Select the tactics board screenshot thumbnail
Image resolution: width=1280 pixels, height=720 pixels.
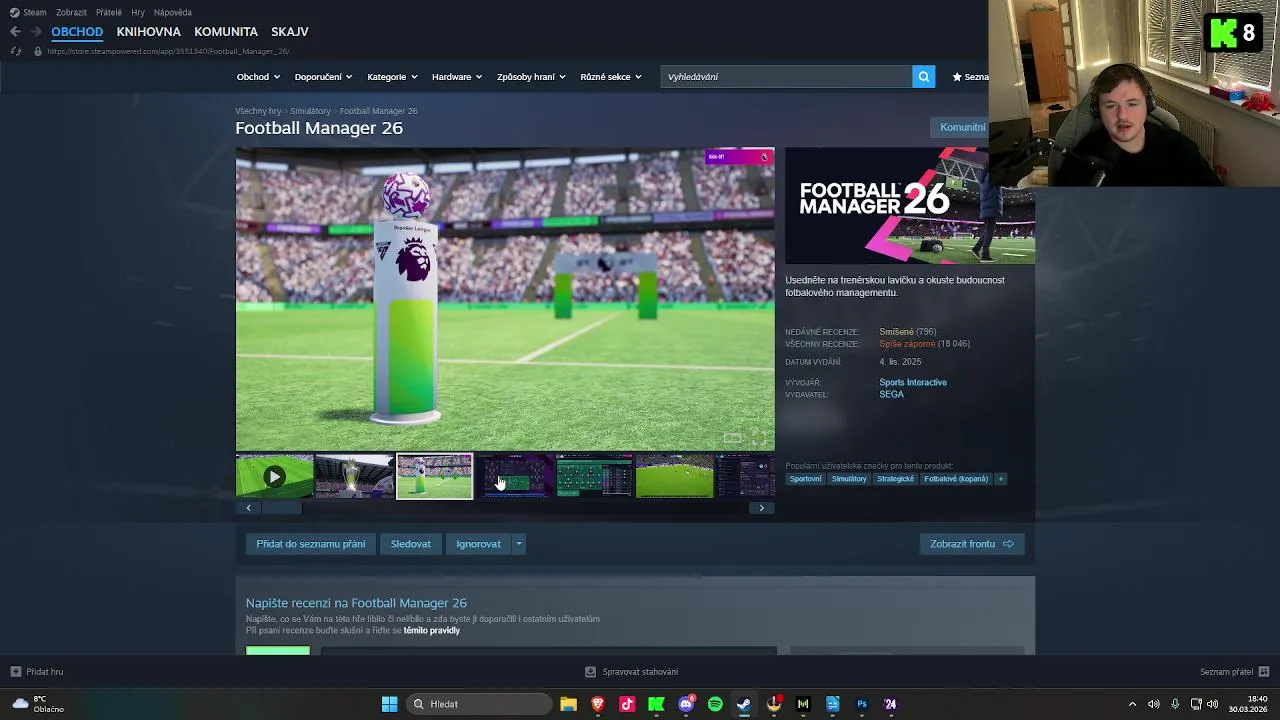pyautogui.click(x=594, y=476)
